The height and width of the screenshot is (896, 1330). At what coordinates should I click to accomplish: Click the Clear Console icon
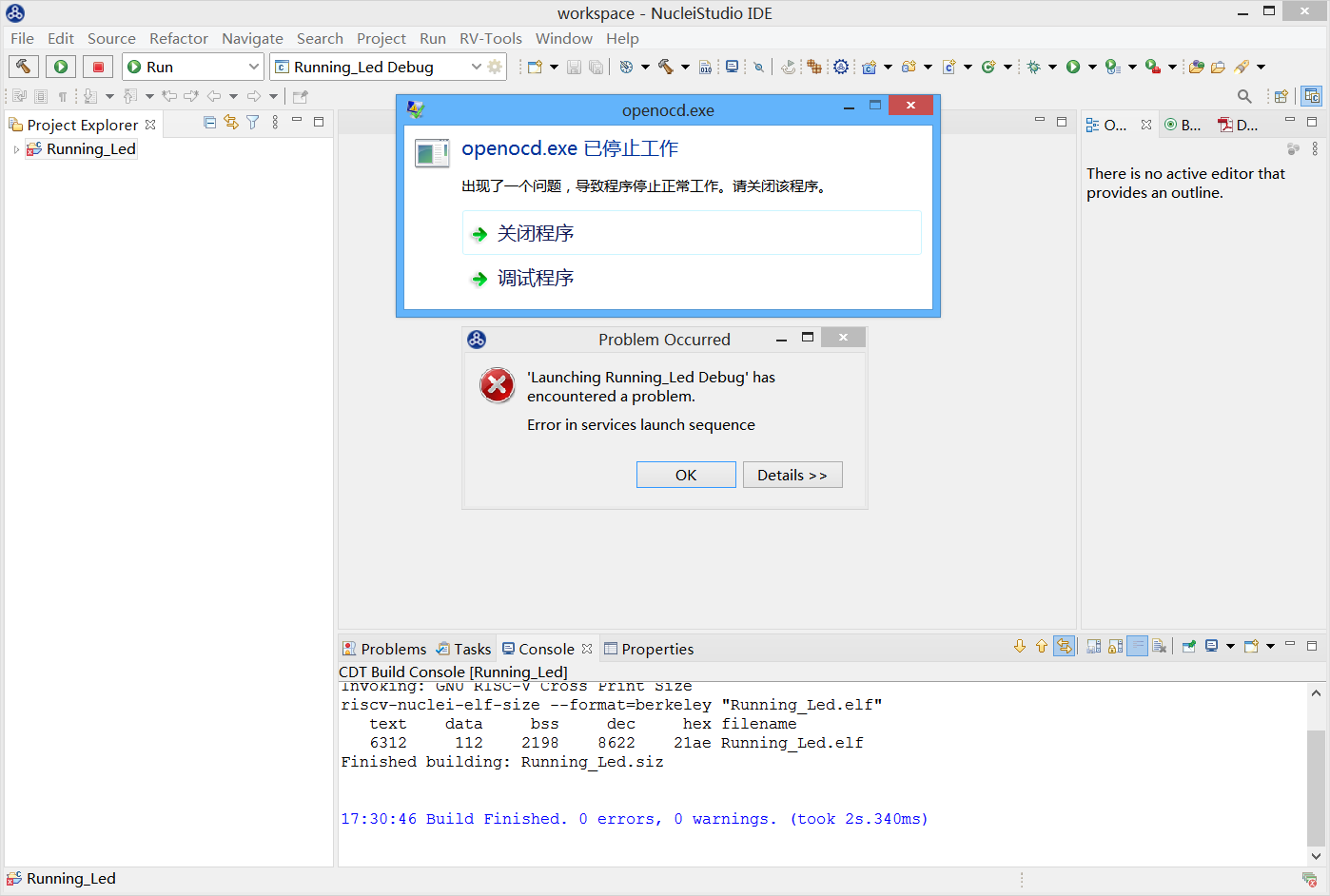tap(1160, 647)
